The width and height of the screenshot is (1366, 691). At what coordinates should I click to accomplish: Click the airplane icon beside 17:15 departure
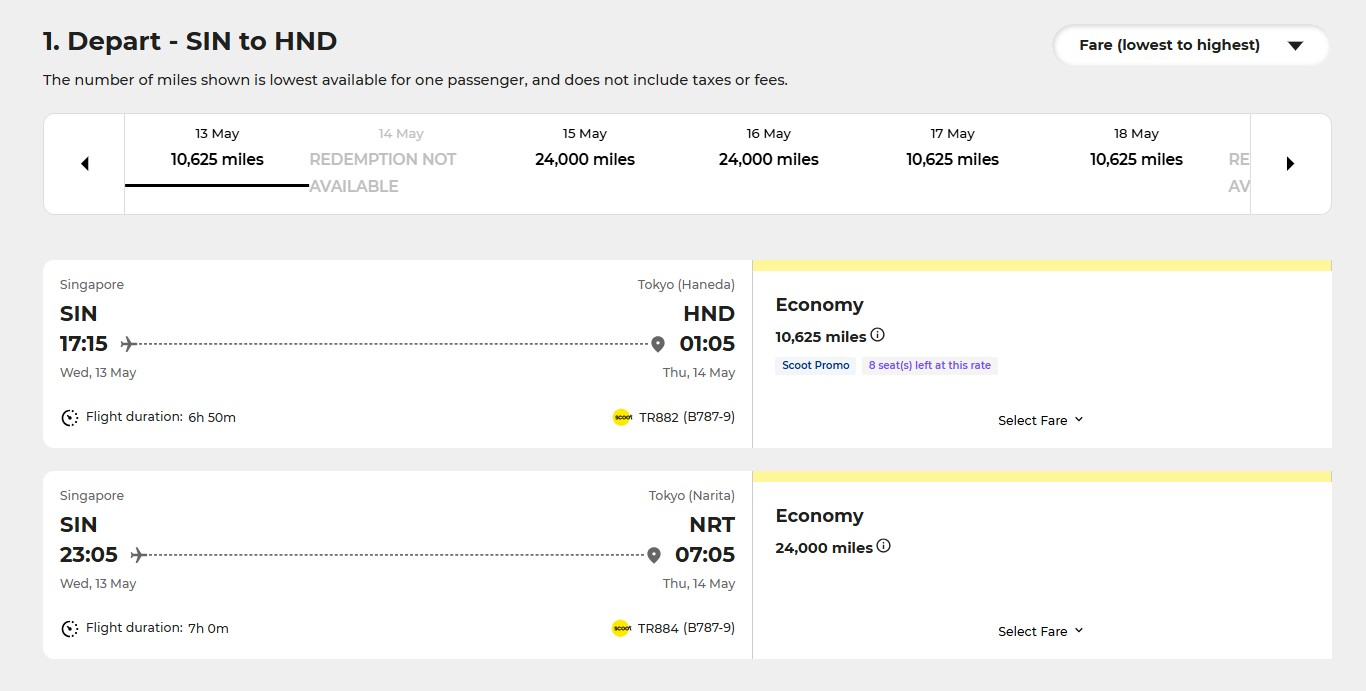(128, 344)
